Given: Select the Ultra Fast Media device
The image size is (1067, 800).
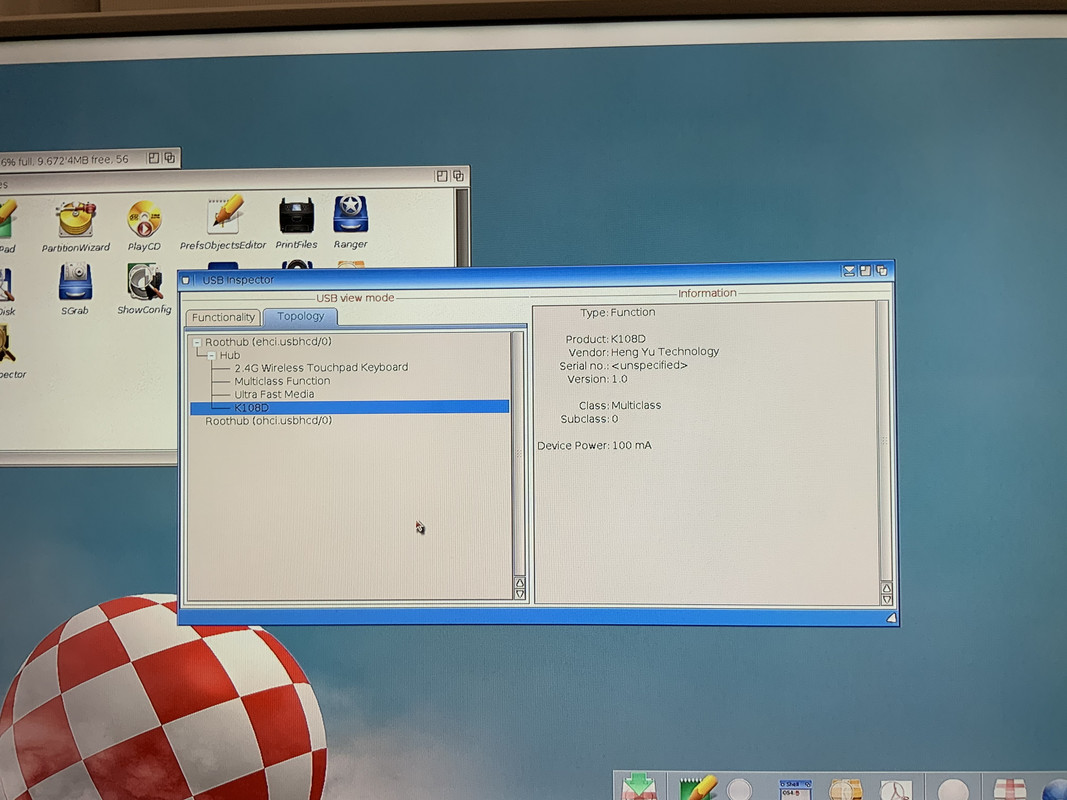Looking at the screenshot, I should pos(274,394).
